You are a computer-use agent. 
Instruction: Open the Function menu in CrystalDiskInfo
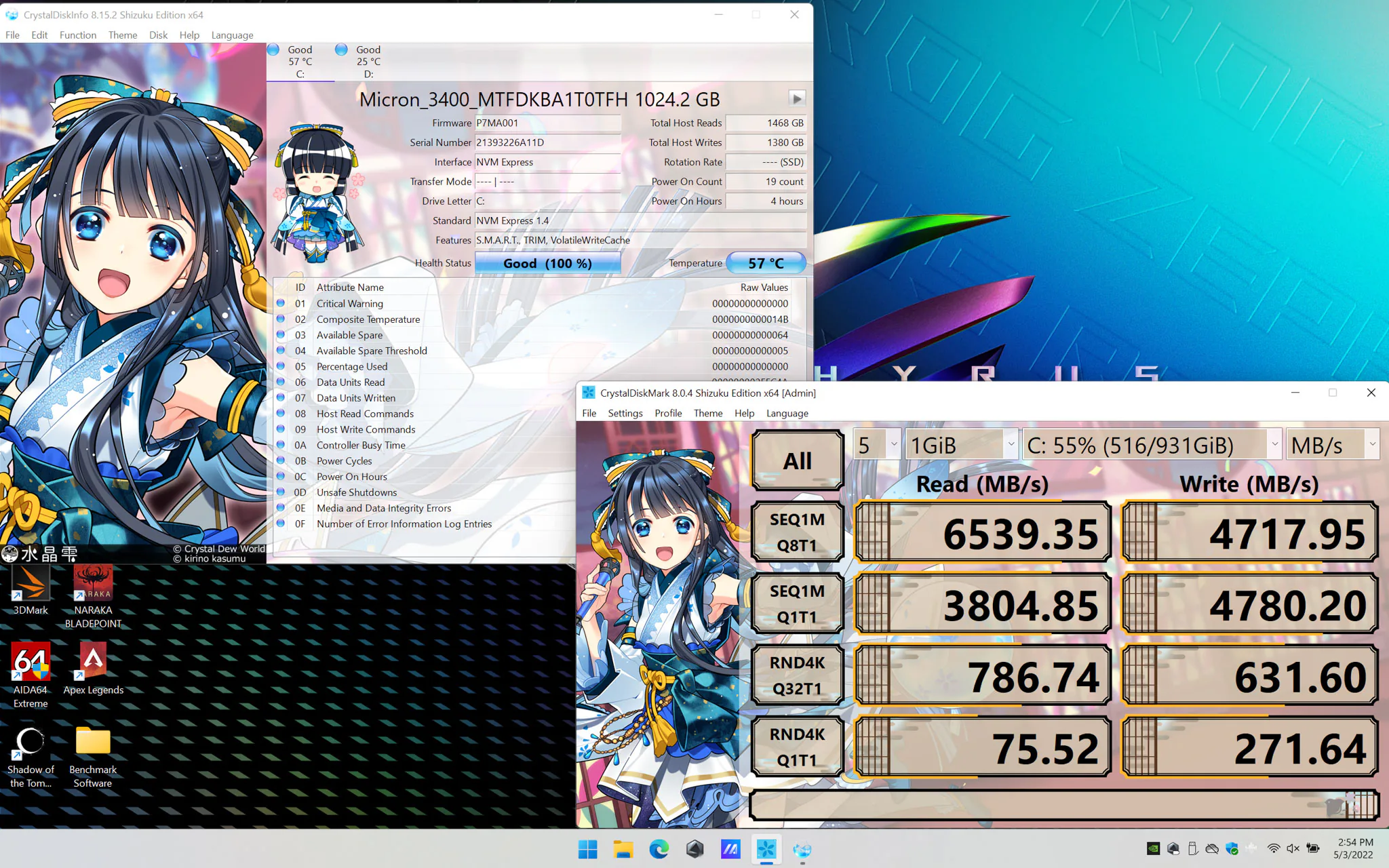coord(77,35)
